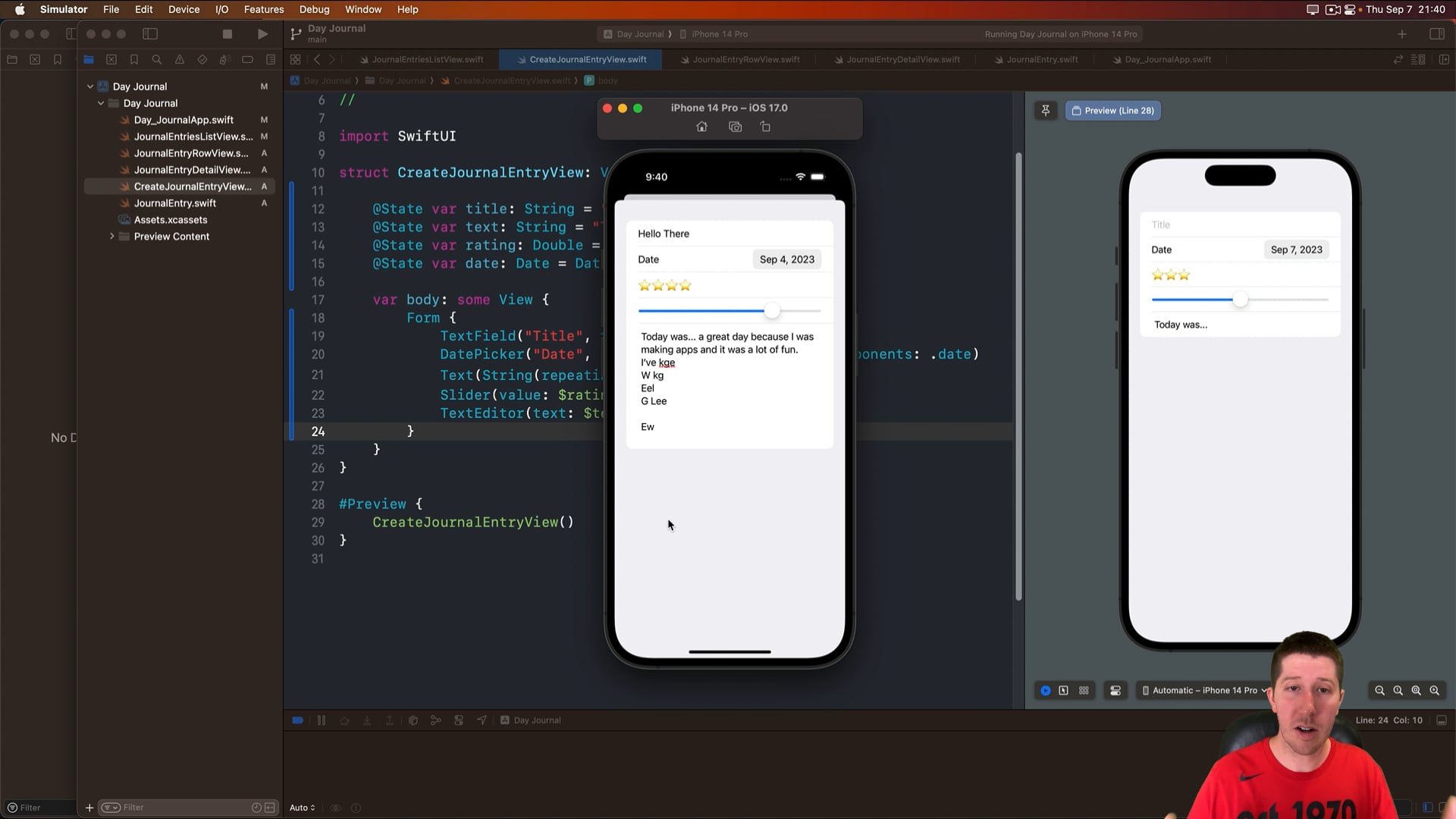Switch to JournalEntryDetailView.swift tab
1456x819 pixels.
896,59
